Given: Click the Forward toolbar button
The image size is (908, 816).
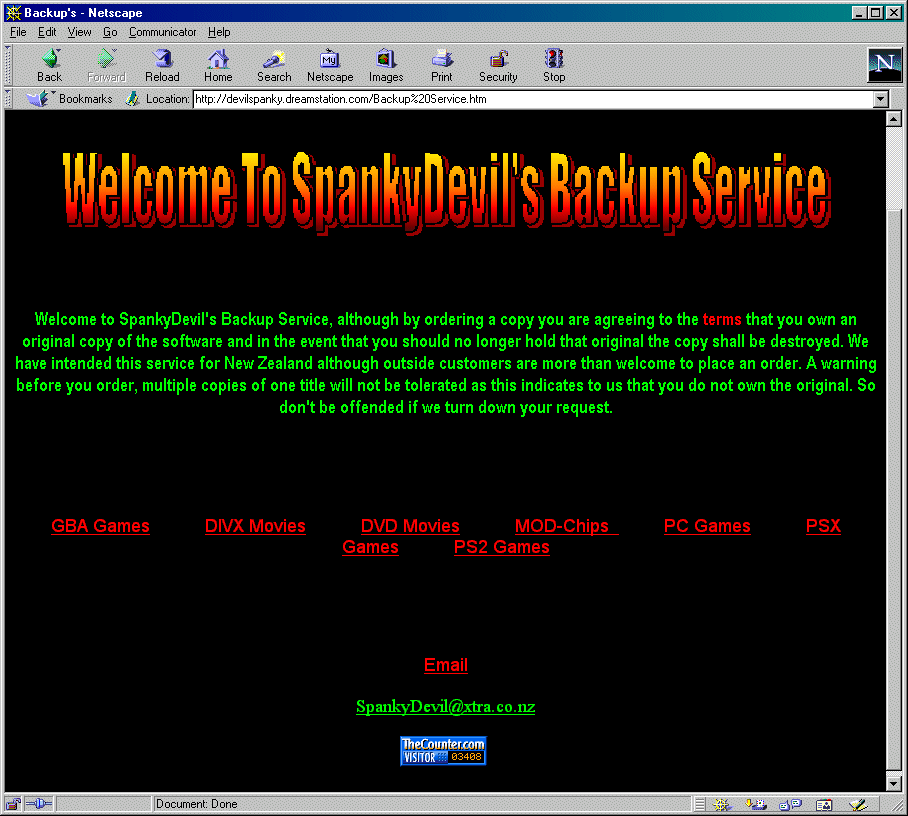Looking at the screenshot, I should coord(106,65).
